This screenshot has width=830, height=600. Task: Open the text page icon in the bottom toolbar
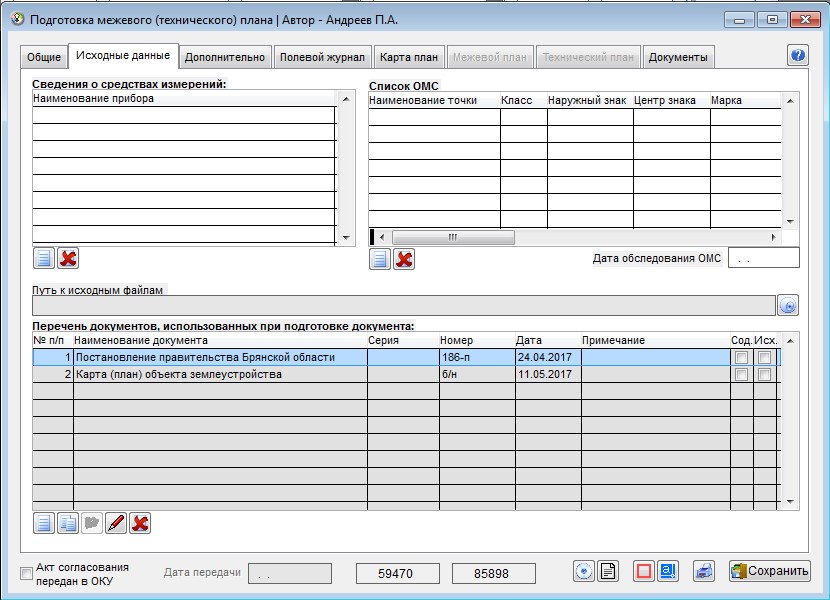click(x=608, y=571)
